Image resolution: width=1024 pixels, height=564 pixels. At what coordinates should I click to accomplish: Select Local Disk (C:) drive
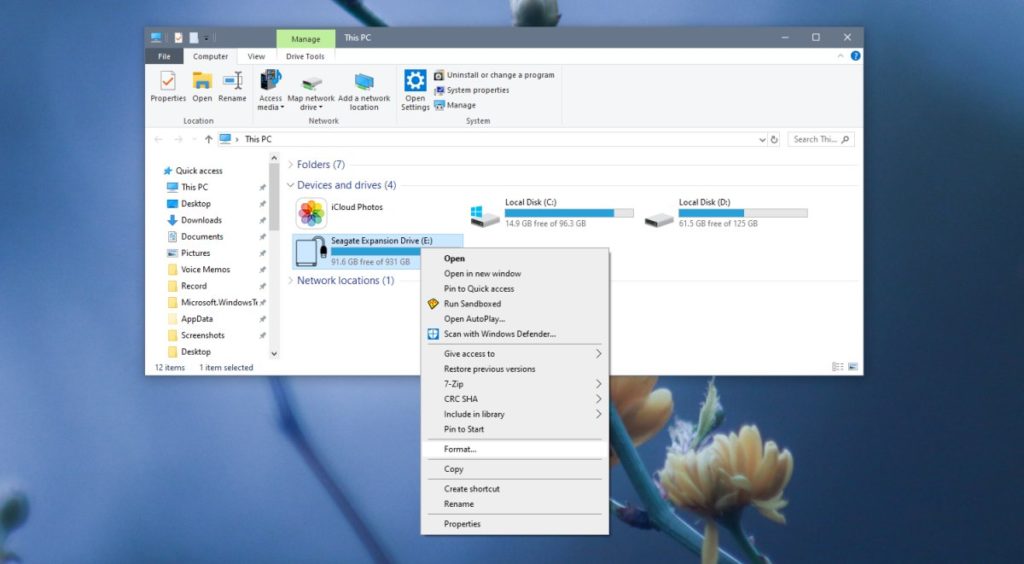pyautogui.click(x=552, y=212)
